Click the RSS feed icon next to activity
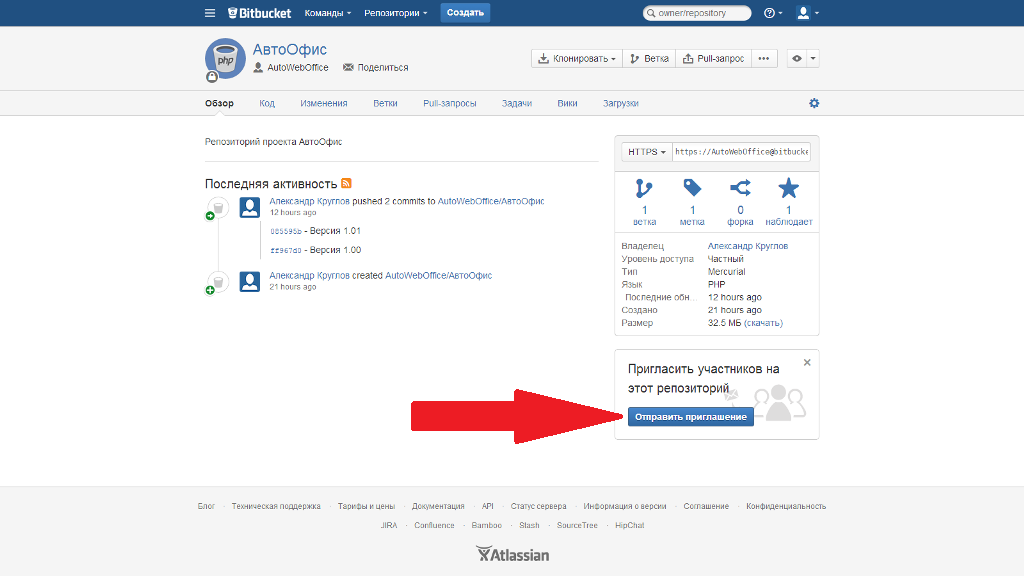This screenshot has height=576, width=1024. click(x=345, y=182)
